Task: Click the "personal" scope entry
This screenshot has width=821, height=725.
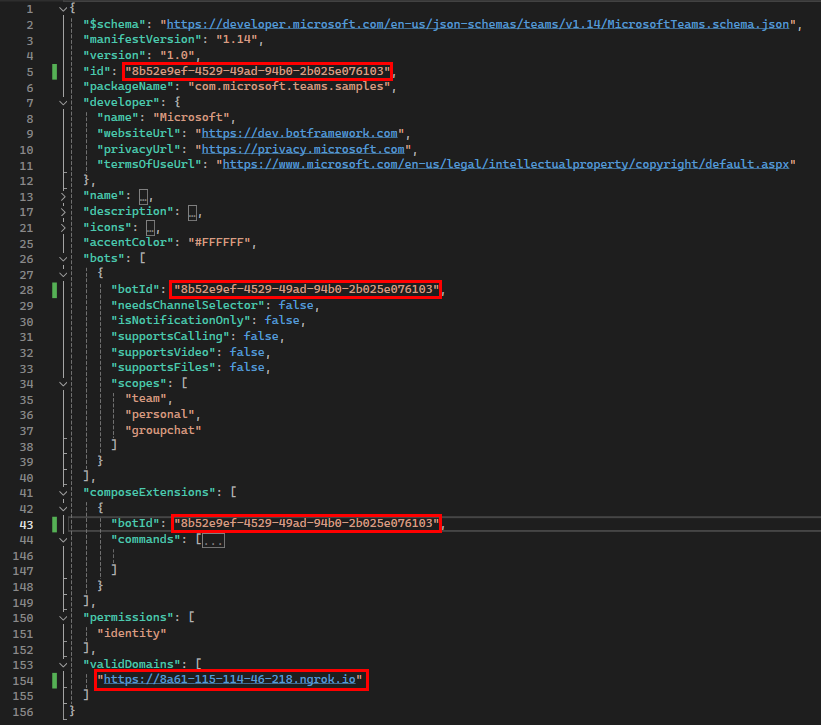Action: pyautogui.click(x=160, y=414)
